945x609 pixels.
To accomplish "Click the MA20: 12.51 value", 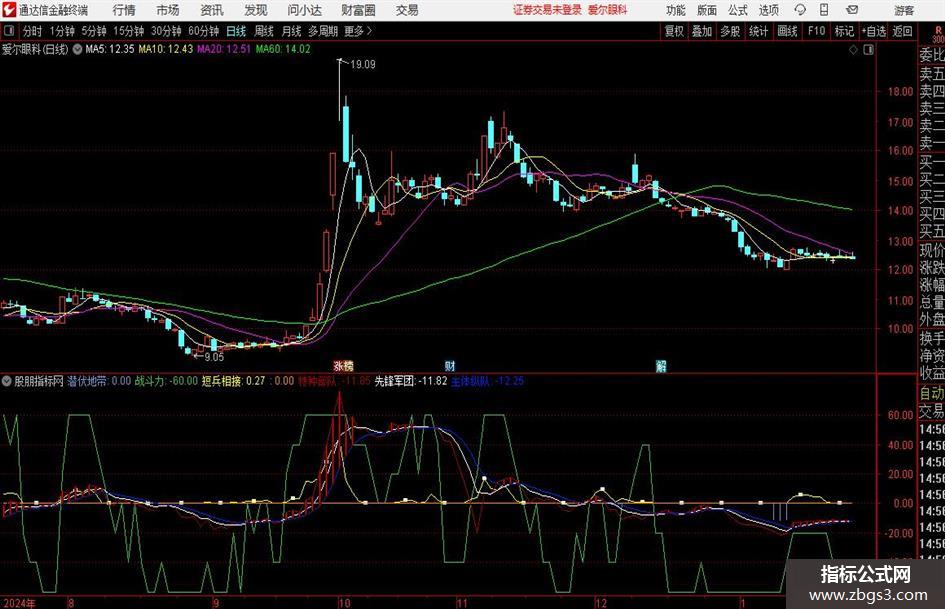I will [224, 49].
